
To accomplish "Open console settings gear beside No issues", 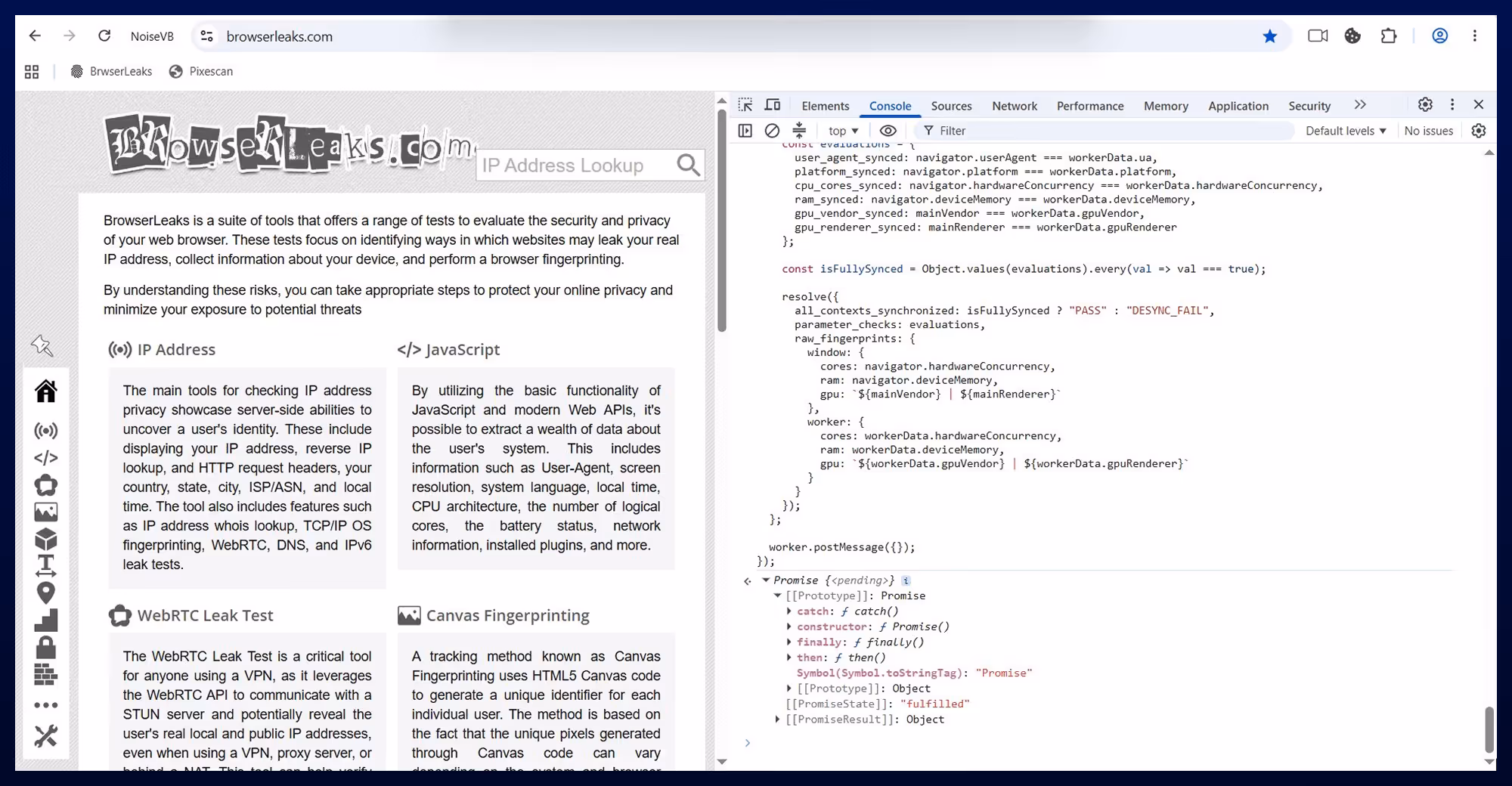I will click(1479, 131).
